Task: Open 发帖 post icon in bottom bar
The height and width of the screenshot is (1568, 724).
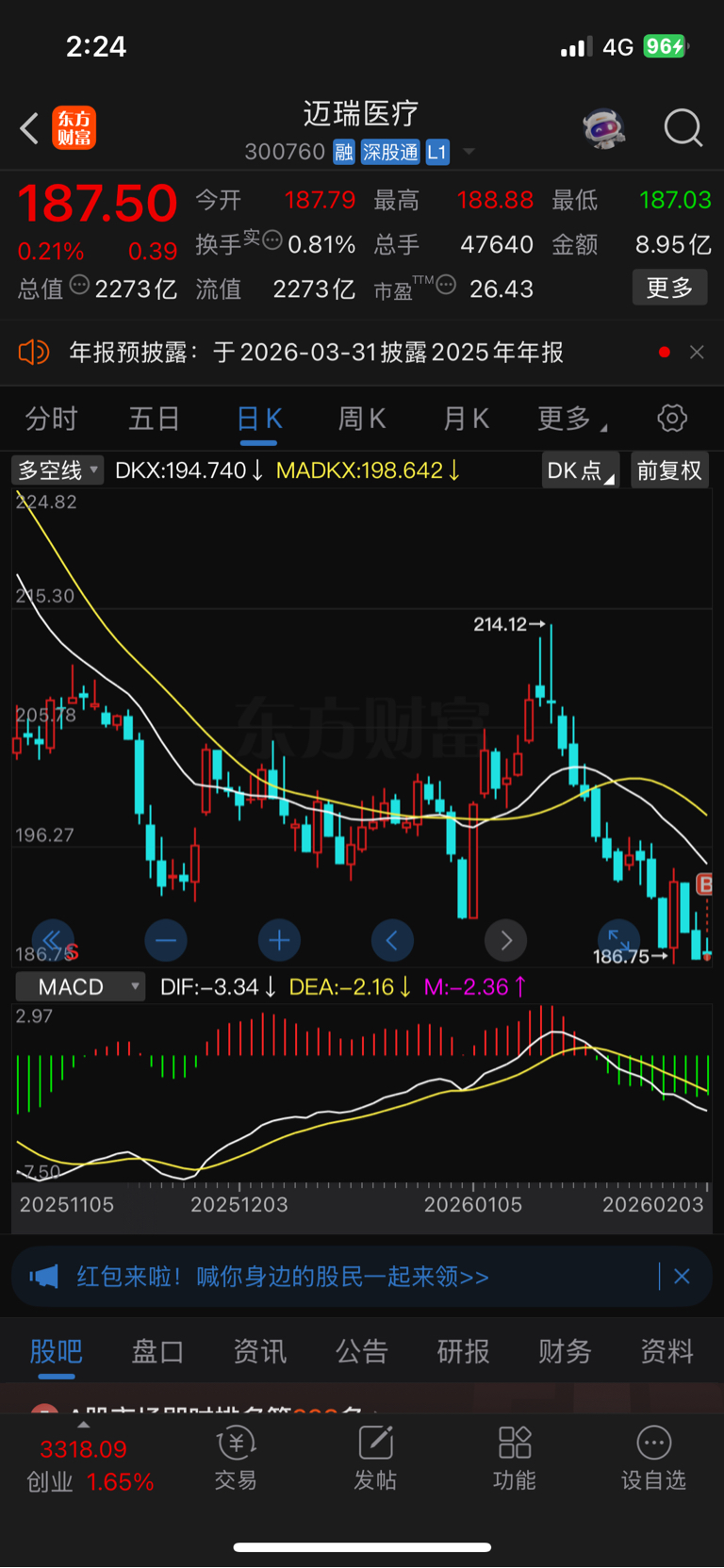Action: (x=375, y=1458)
